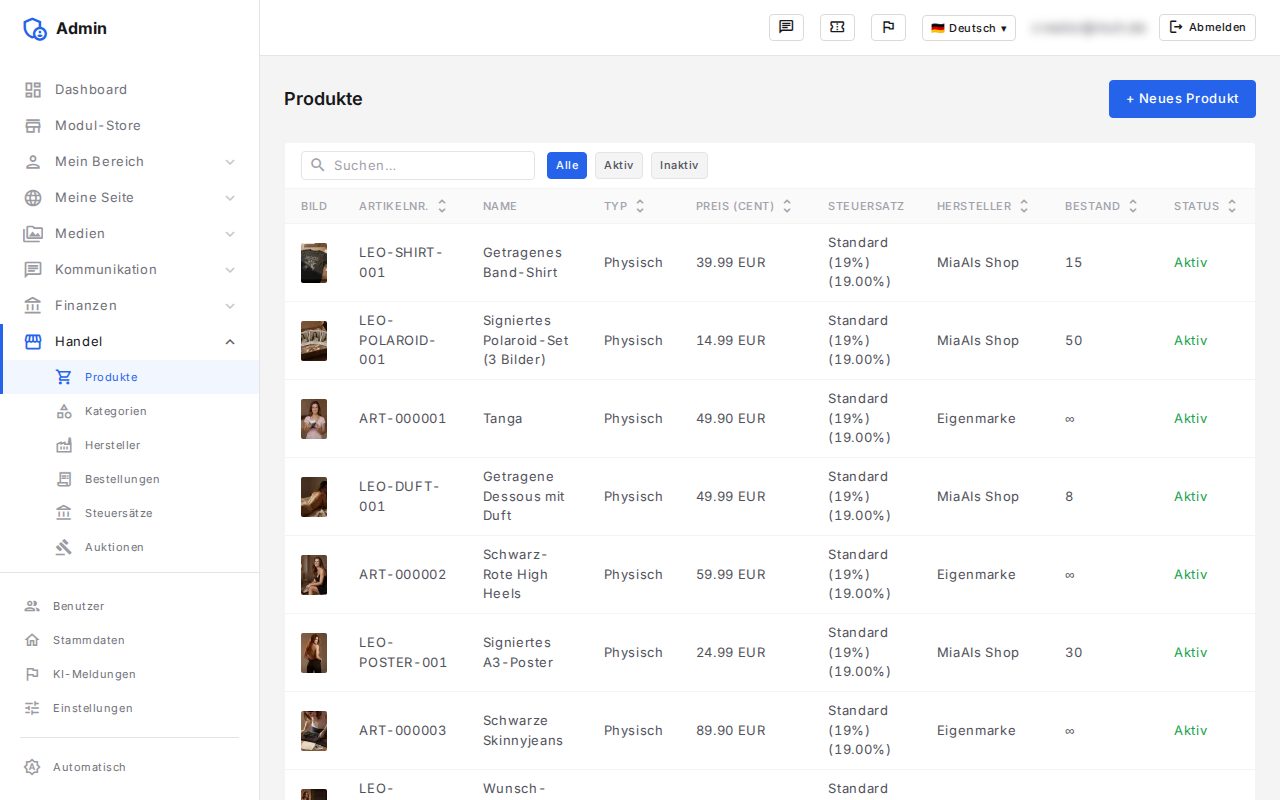Expand the Finanzen section chevron
This screenshot has height=800, width=1280.
coord(230,306)
